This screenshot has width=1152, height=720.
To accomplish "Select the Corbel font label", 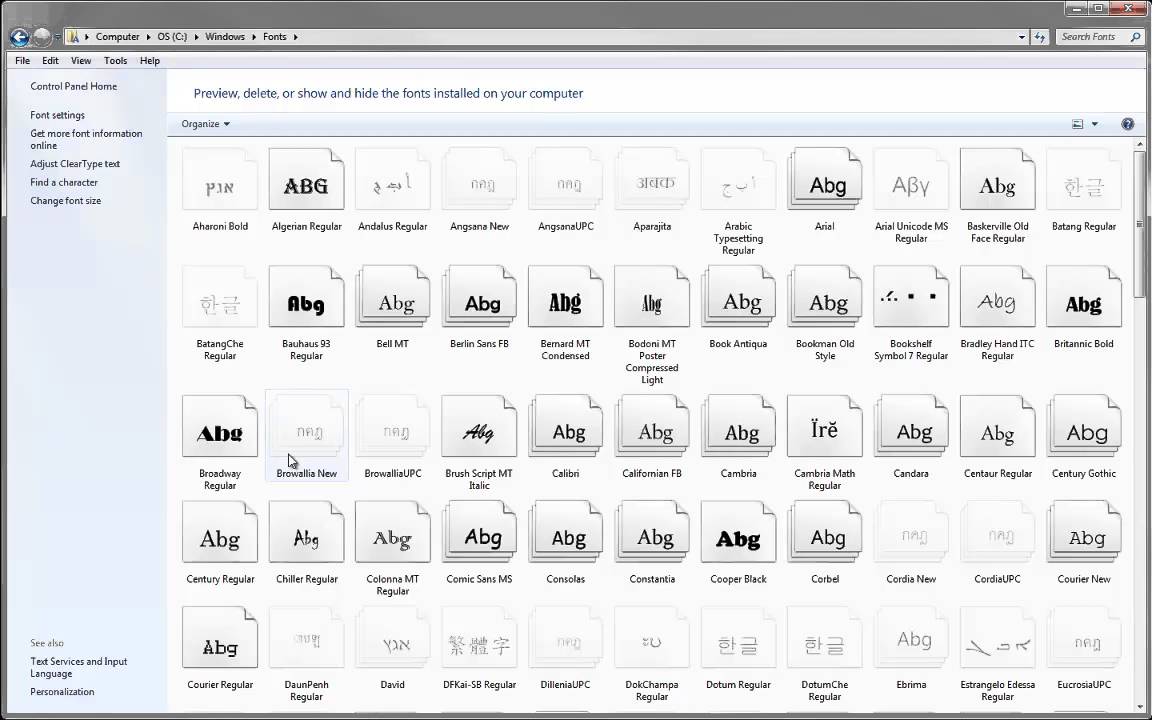I will (824, 580).
